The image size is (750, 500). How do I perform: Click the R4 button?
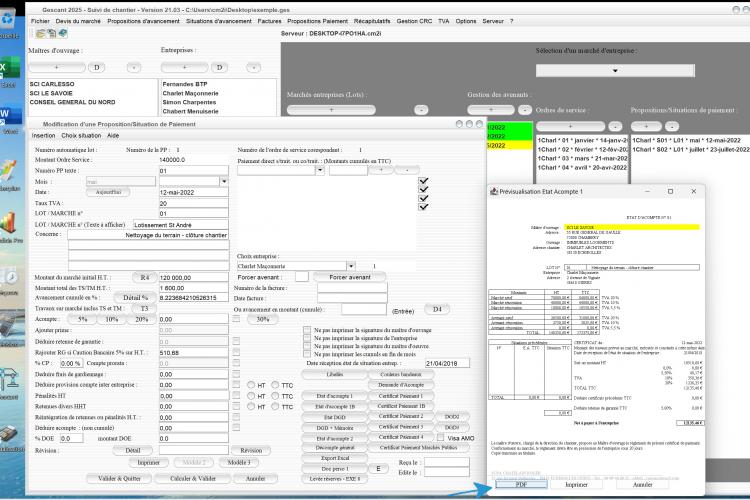[144, 277]
